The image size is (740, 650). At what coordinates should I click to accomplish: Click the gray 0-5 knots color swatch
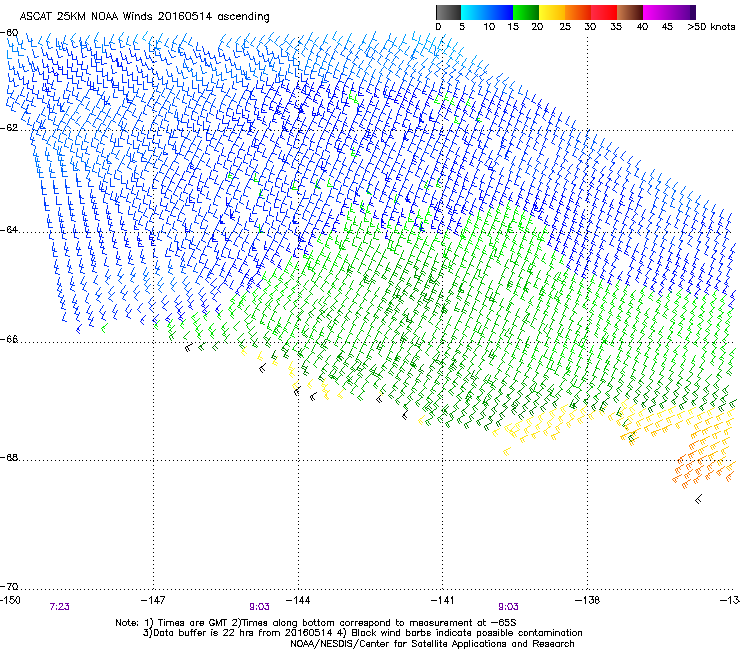click(x=448, y=12)
